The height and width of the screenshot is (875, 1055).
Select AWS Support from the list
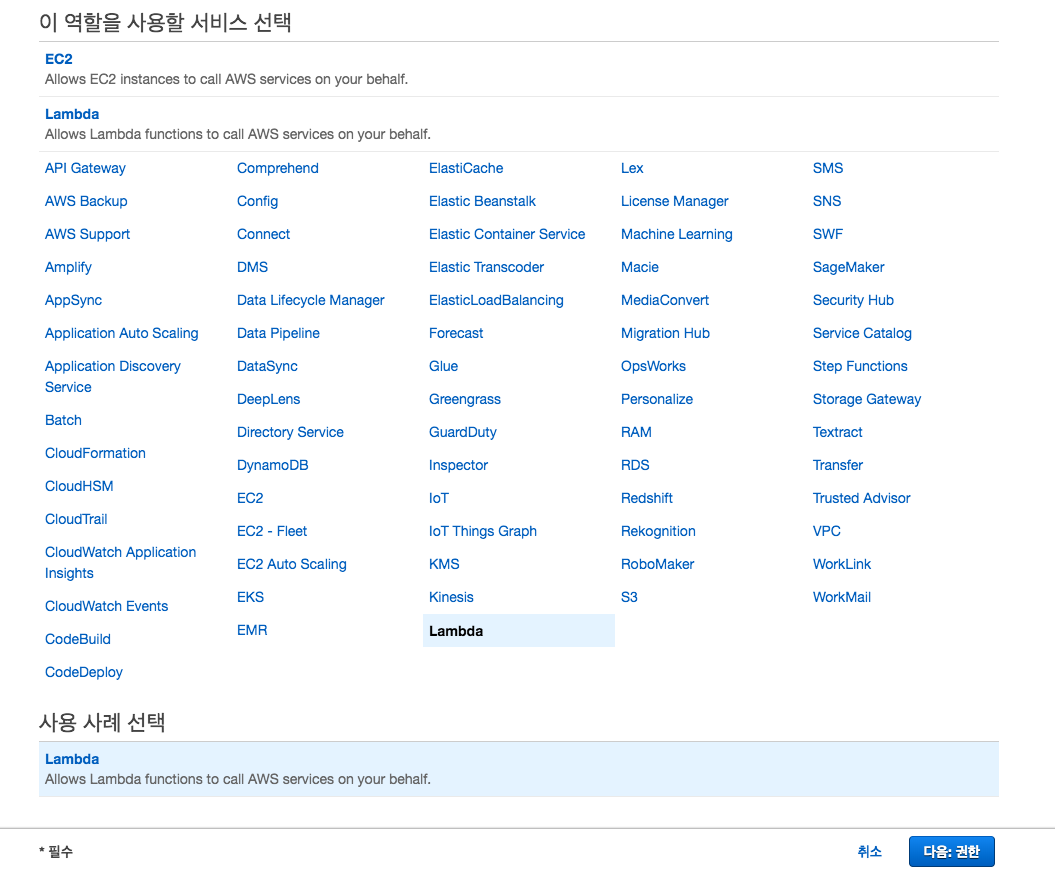(87, 234)
